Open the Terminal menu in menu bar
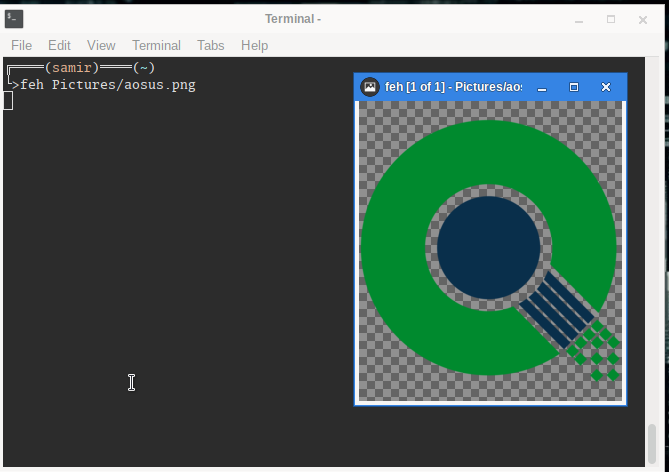 pyautogui.click(x=156, y=45)
